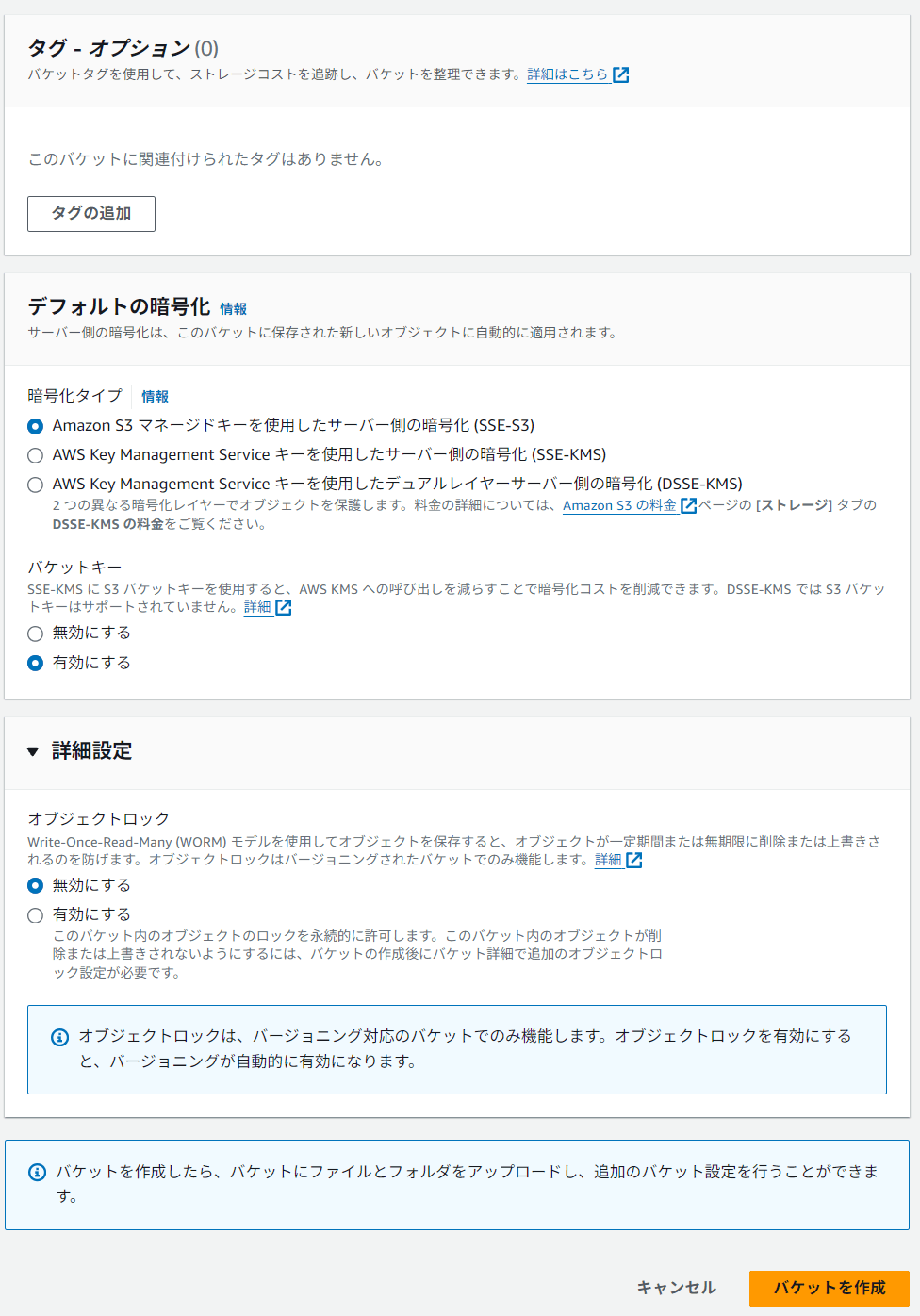Click external link icon beside 詳細はこちら
The width and height of the screenshot is (920, 1316).
pyautogui.click(x=621, y=74)
